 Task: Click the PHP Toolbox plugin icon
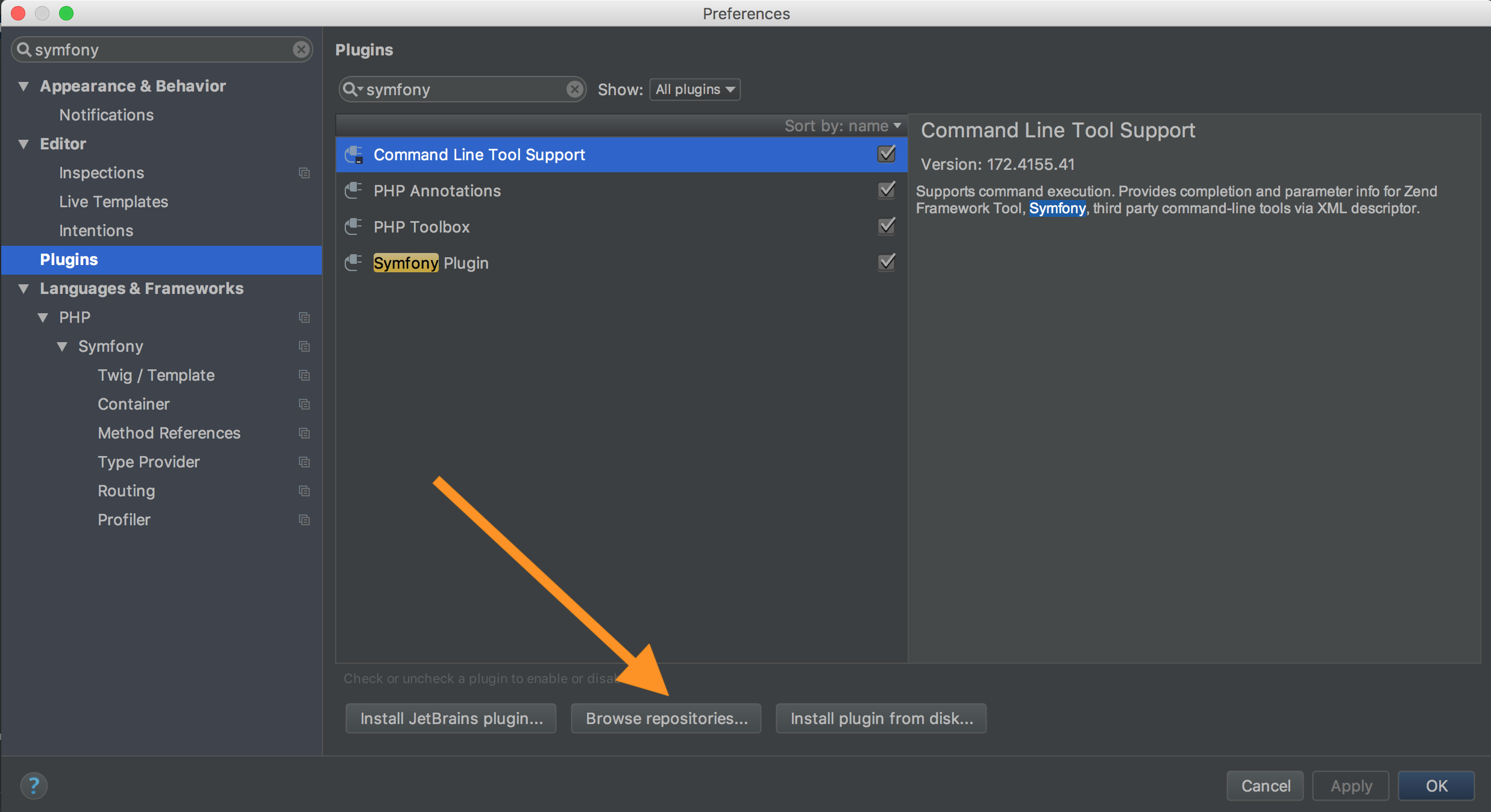point(354,226)
